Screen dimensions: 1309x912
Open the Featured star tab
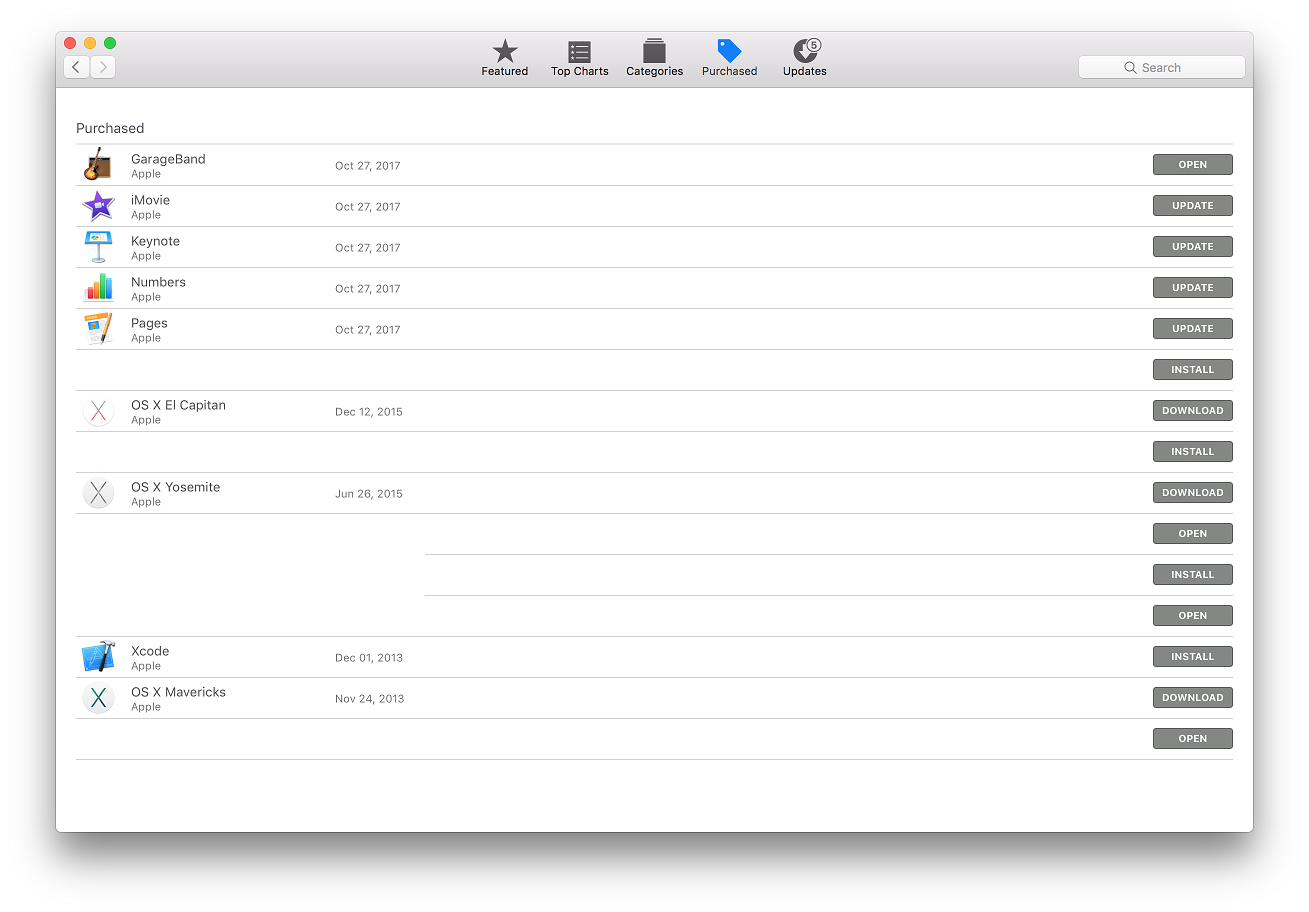(x=505, y=58)
